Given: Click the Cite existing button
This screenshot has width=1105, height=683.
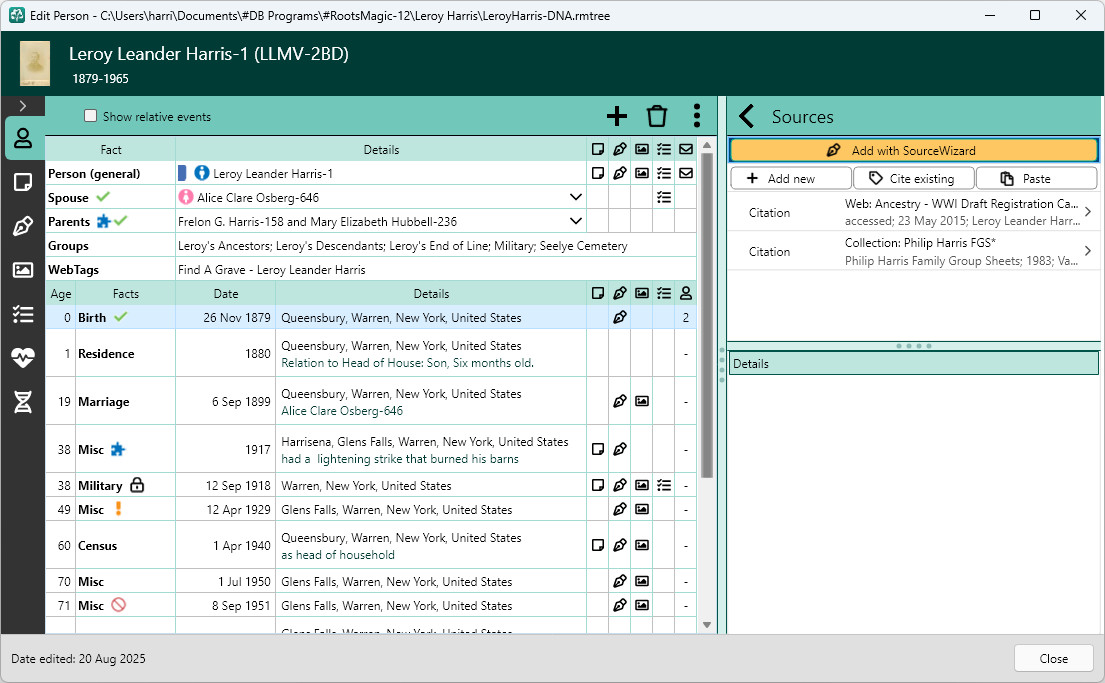Looking at the screenshot, I should click(x=913, y=178).
